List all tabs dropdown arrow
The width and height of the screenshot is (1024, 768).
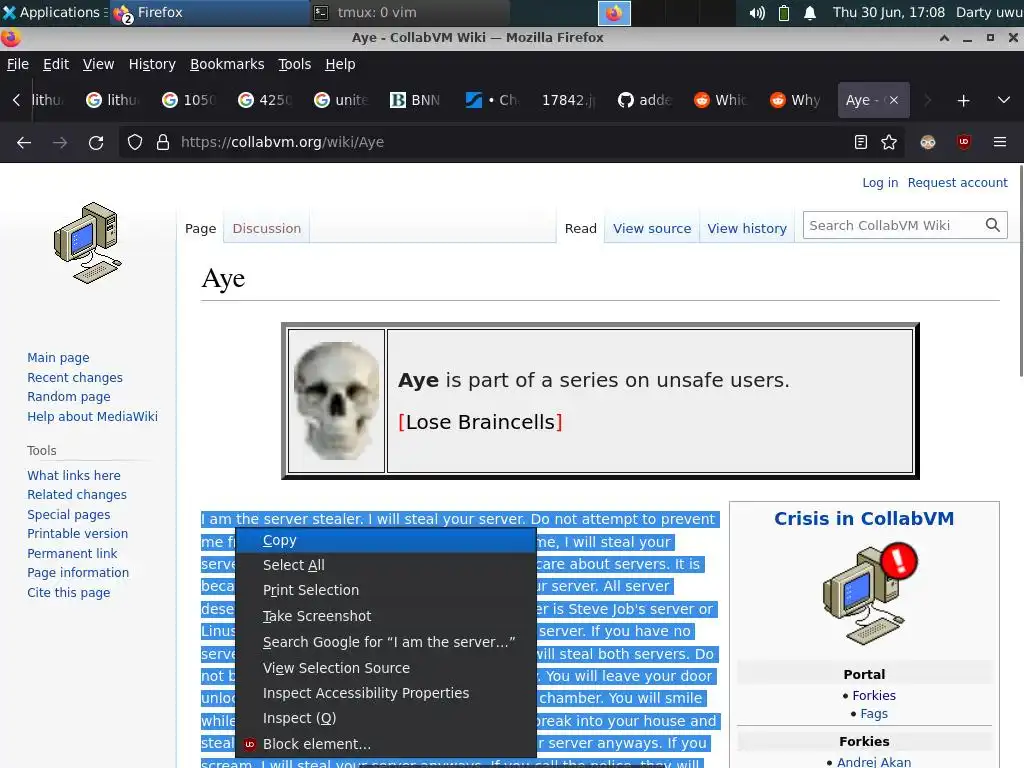click(x=1004, y=100)
